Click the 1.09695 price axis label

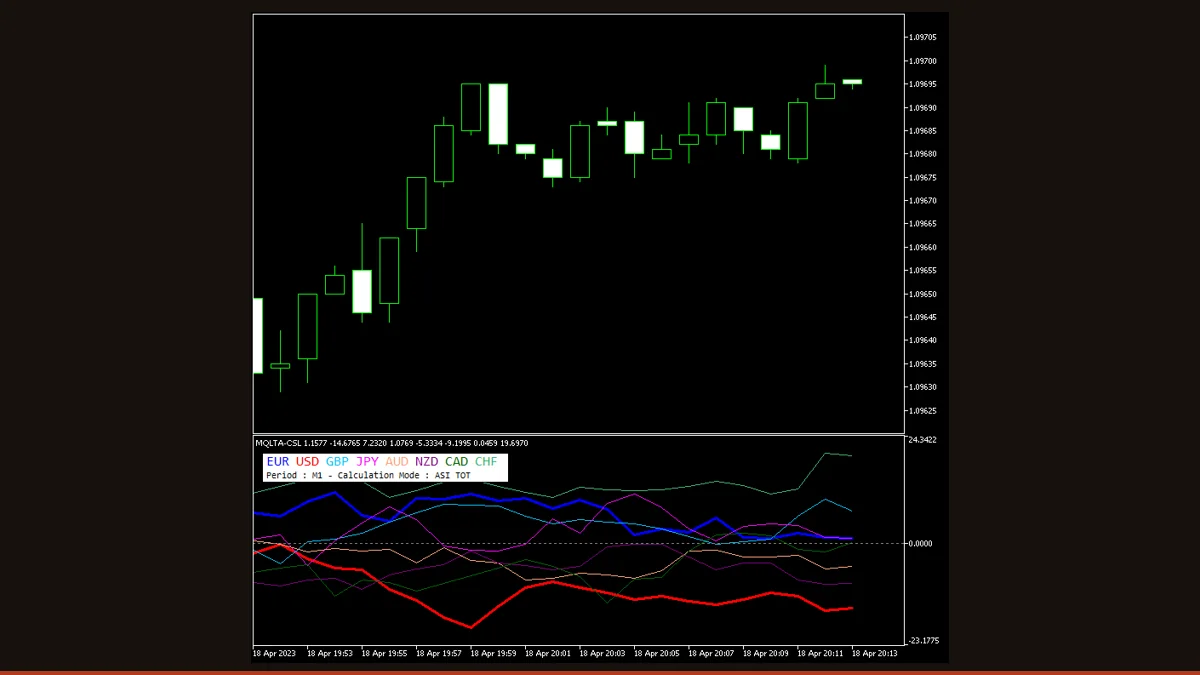click(x=923, y=84)
